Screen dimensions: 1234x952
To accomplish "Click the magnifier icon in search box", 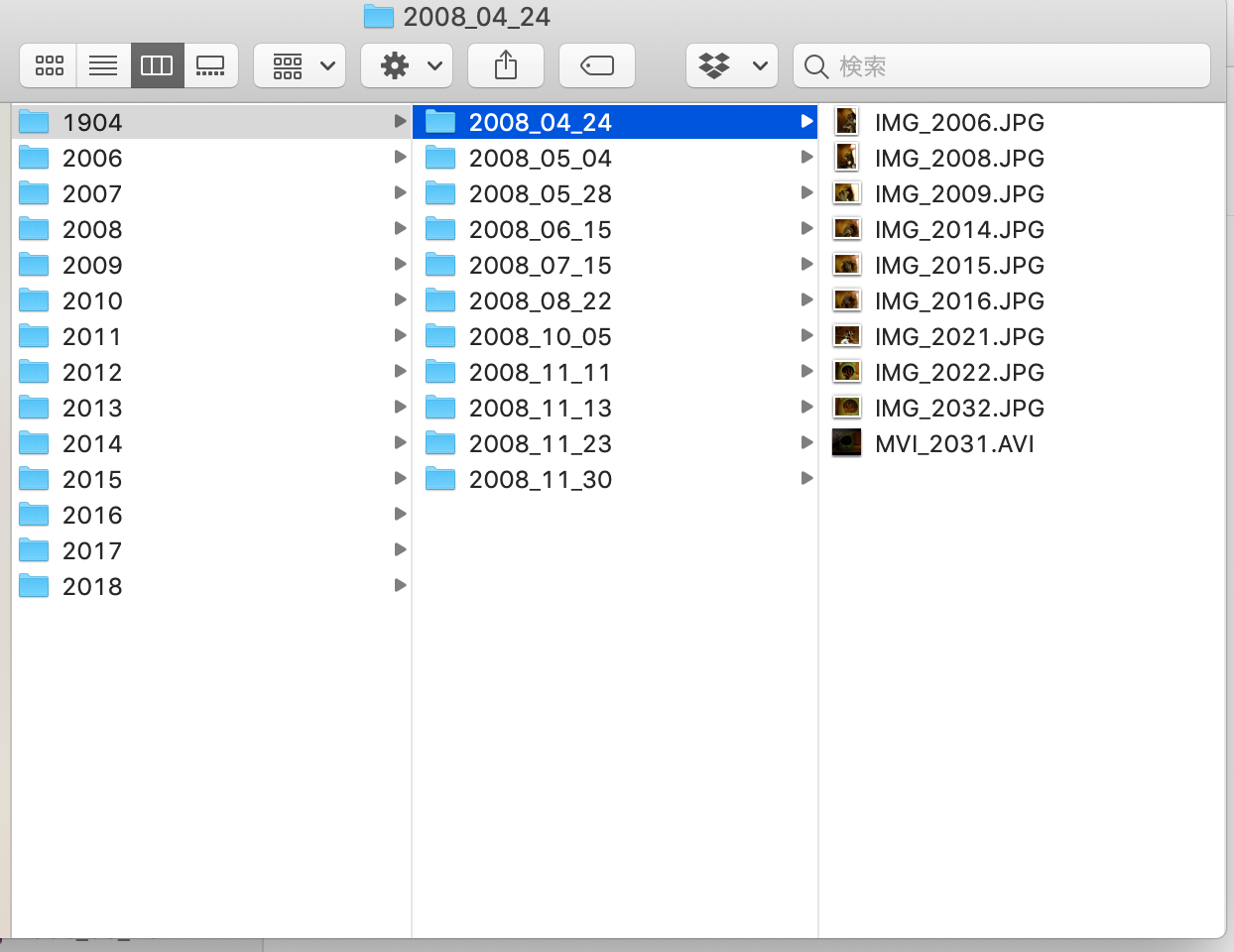I will (x=816, y=66).
